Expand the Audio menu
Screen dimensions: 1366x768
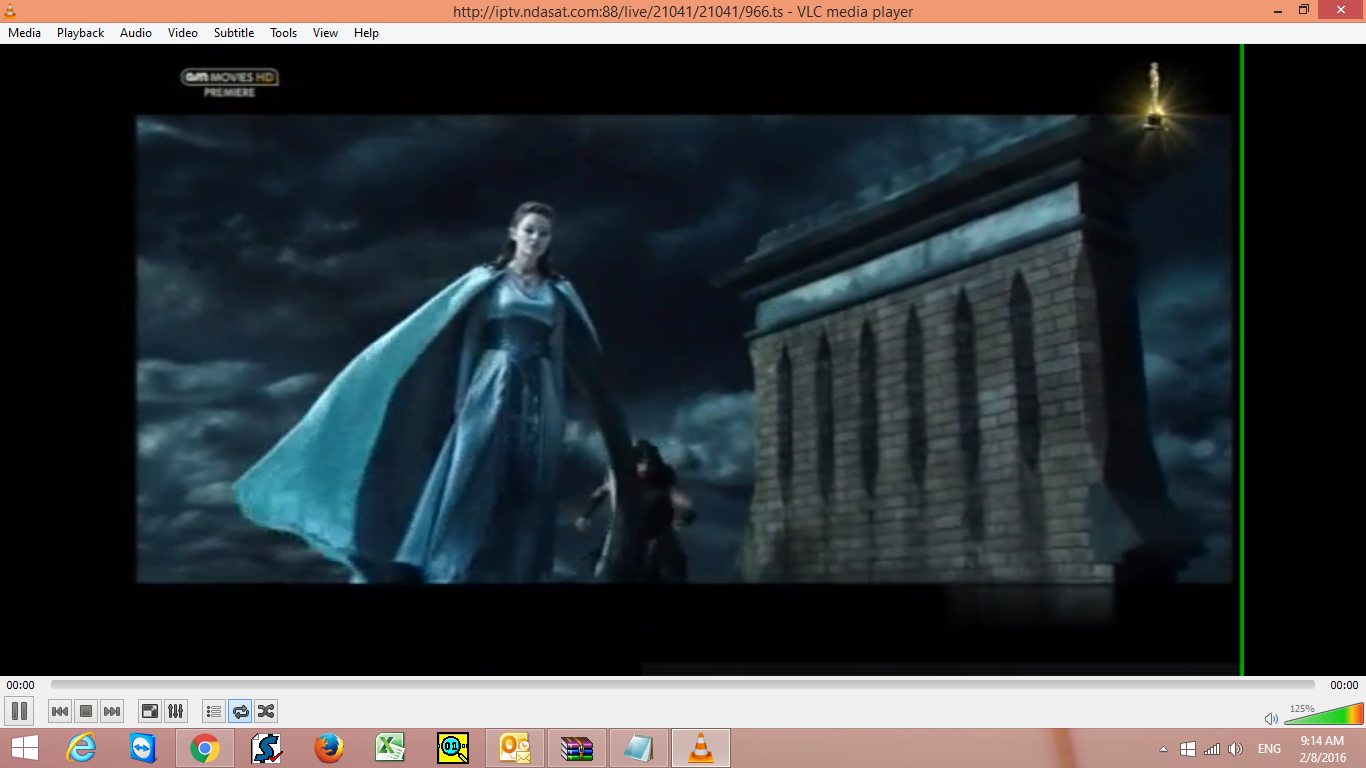pos(136,33)
